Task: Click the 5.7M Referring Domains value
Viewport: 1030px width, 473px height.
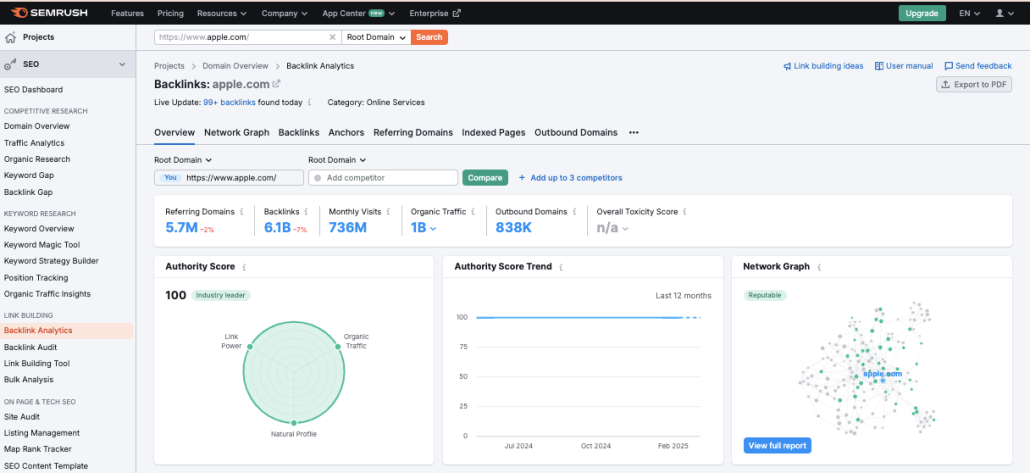Action: 181,228
